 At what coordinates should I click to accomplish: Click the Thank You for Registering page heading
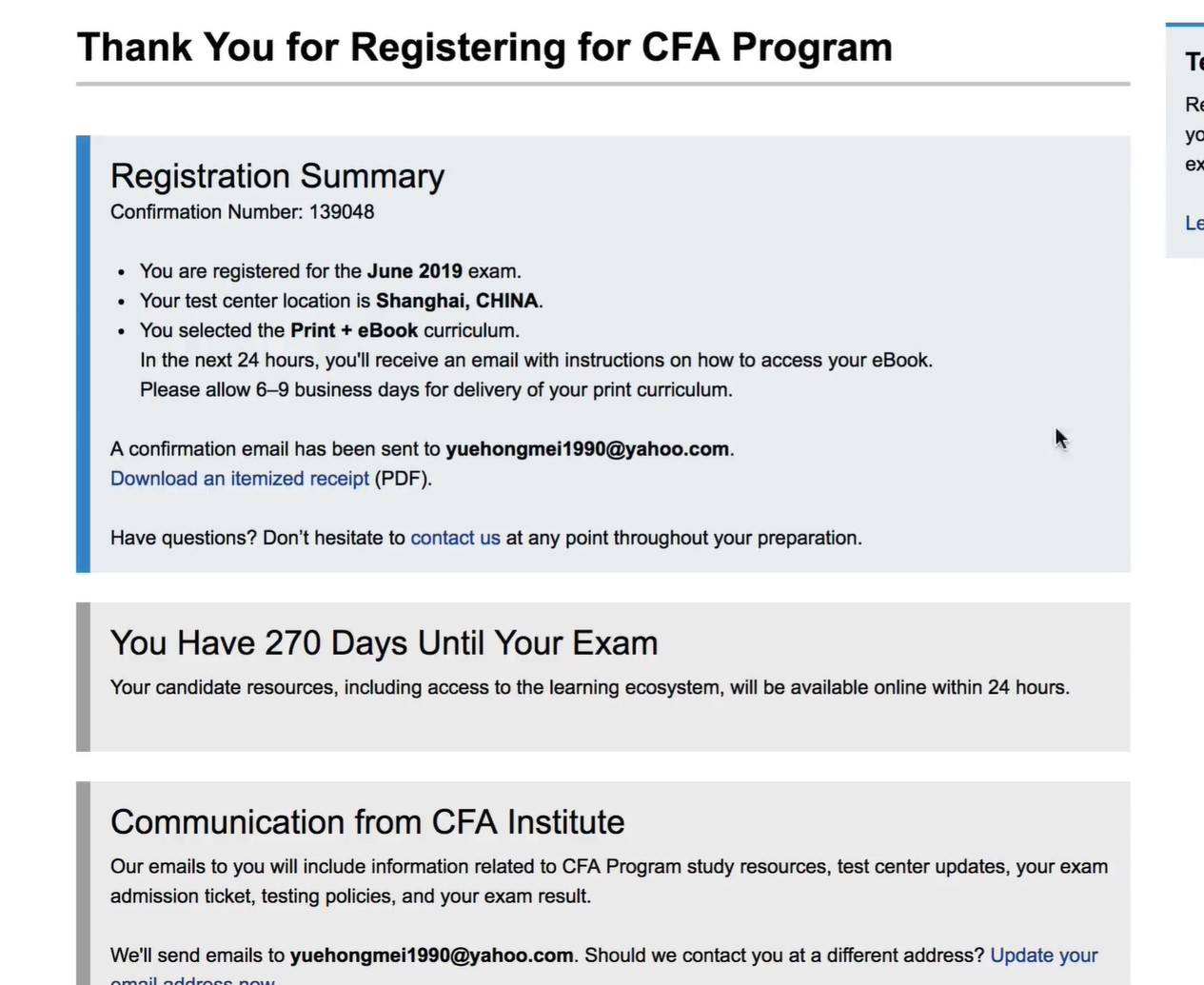pos(484,48)
